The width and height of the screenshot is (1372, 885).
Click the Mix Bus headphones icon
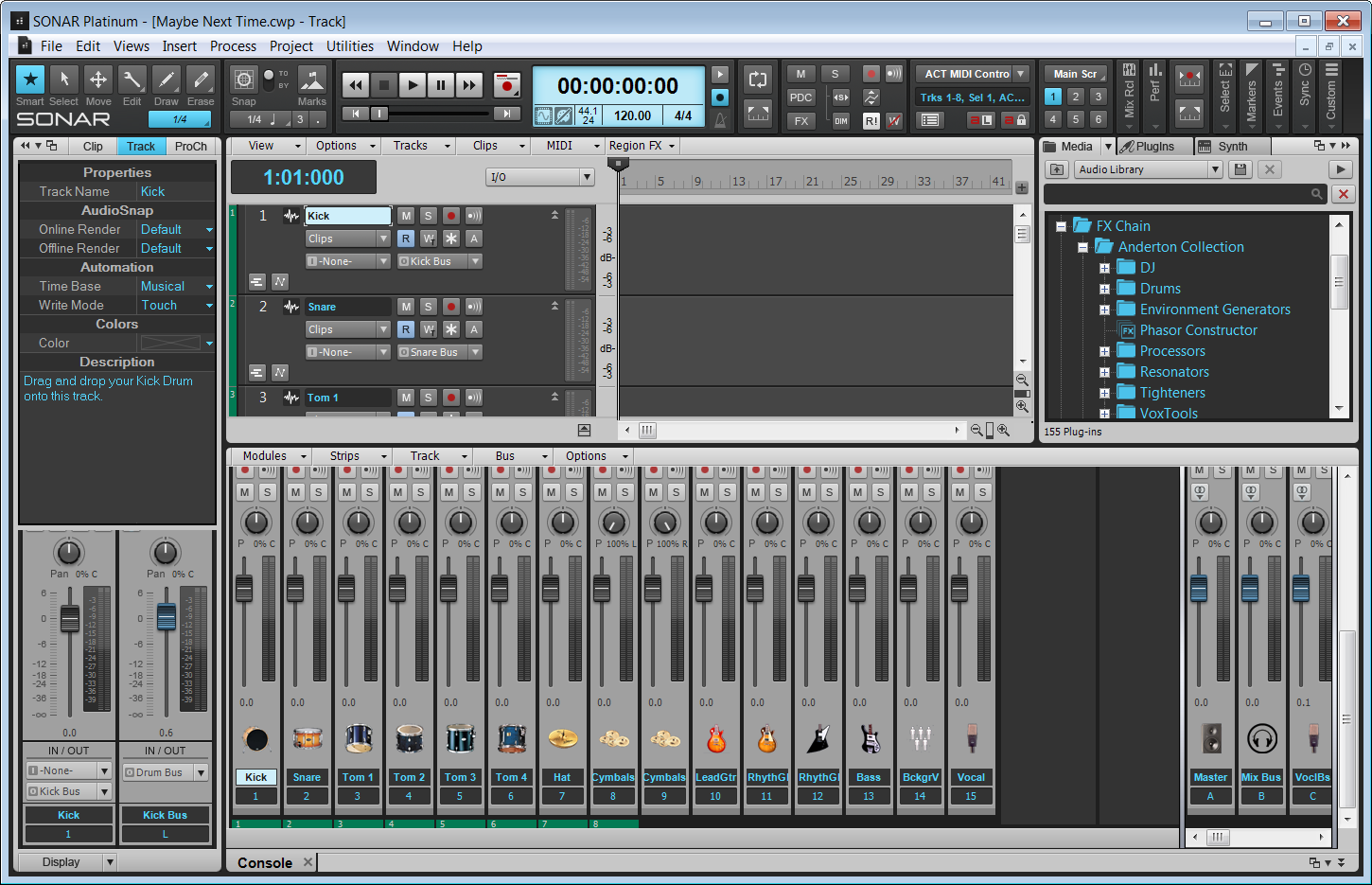click(x=1261, y=738)
